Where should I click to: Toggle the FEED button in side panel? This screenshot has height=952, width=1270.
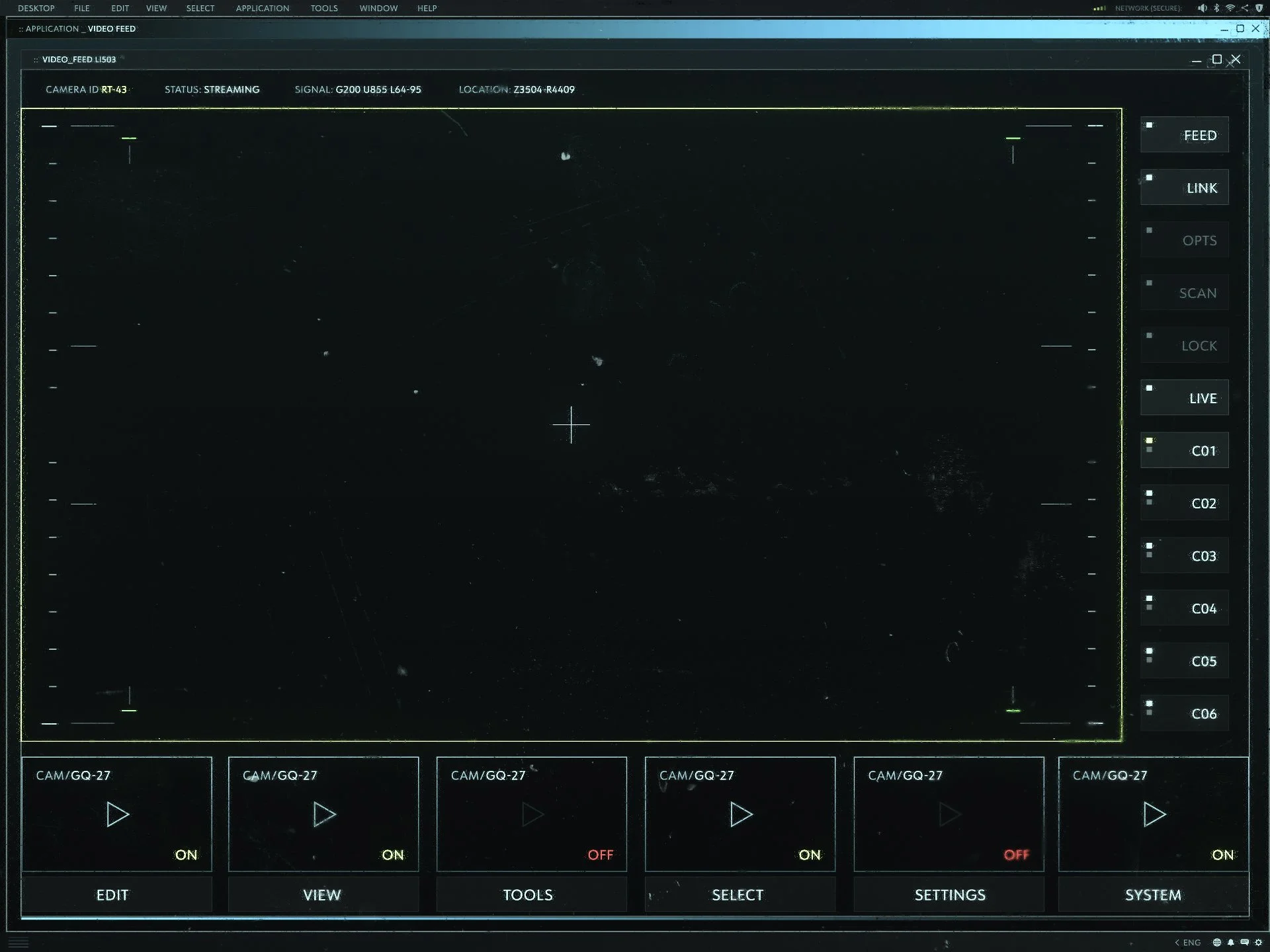click(1185, 135)
